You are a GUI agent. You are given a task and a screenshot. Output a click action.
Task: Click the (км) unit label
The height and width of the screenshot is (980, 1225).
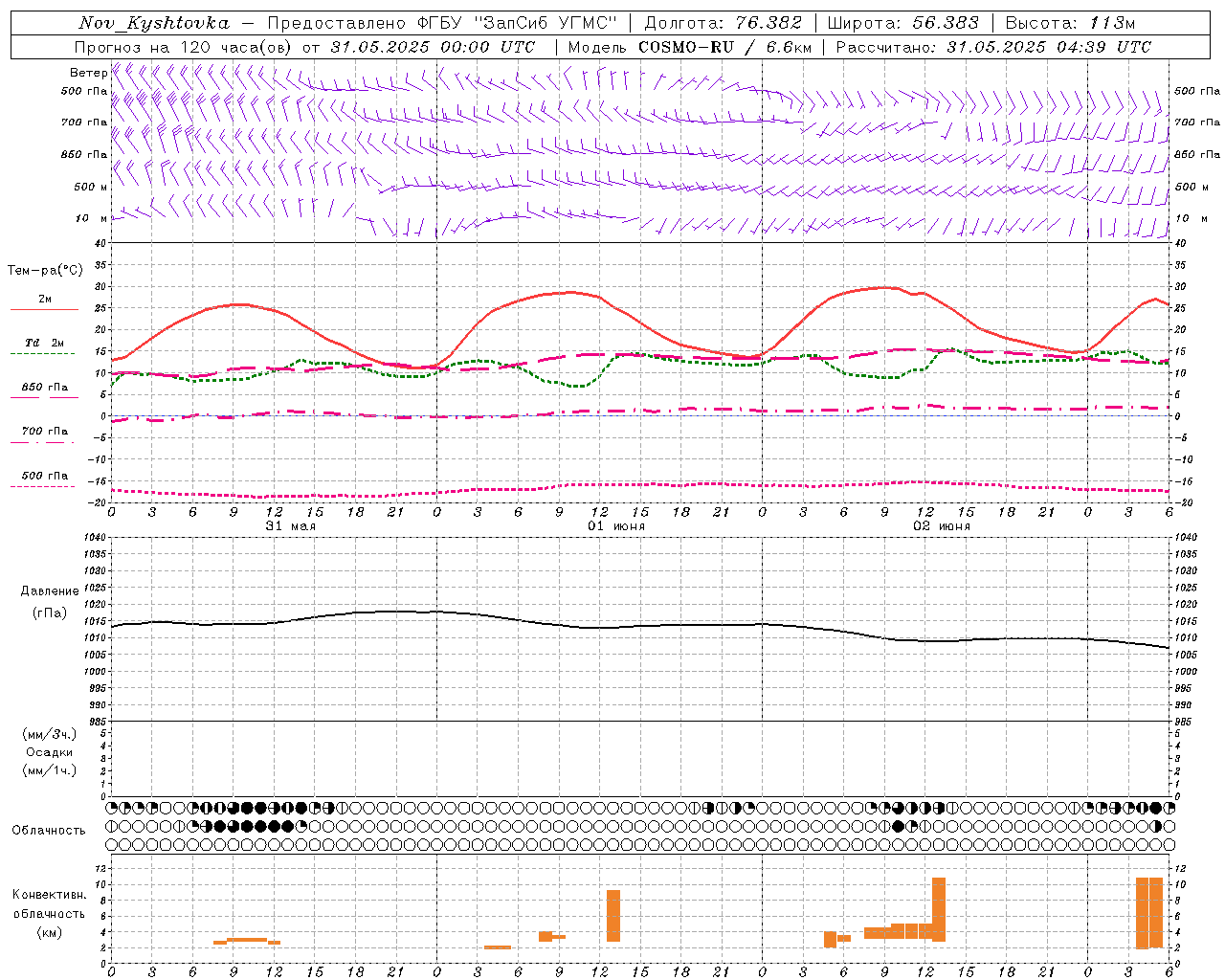tap(50, 932)
